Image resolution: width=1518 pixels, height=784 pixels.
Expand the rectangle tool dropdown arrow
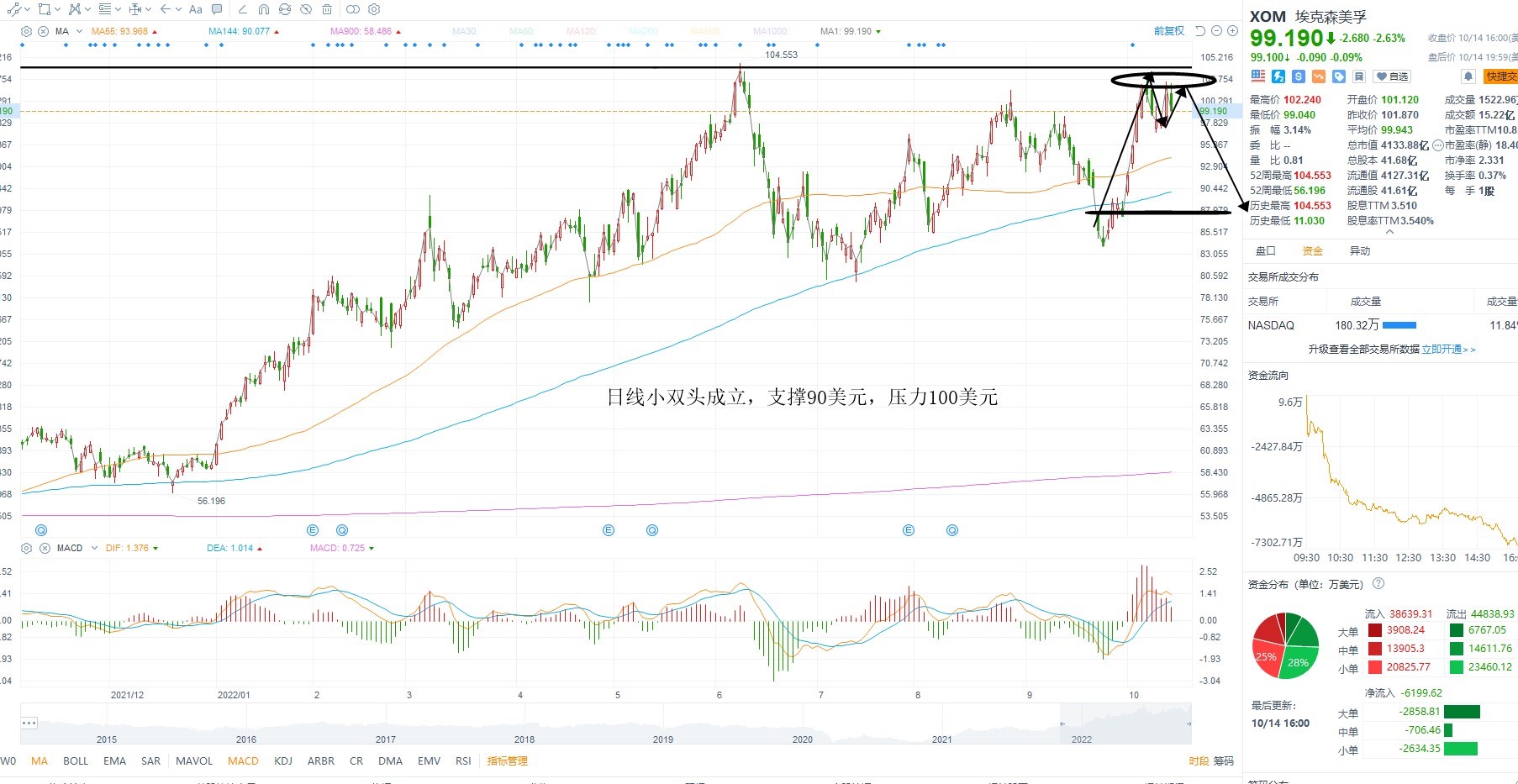[58, 9]
